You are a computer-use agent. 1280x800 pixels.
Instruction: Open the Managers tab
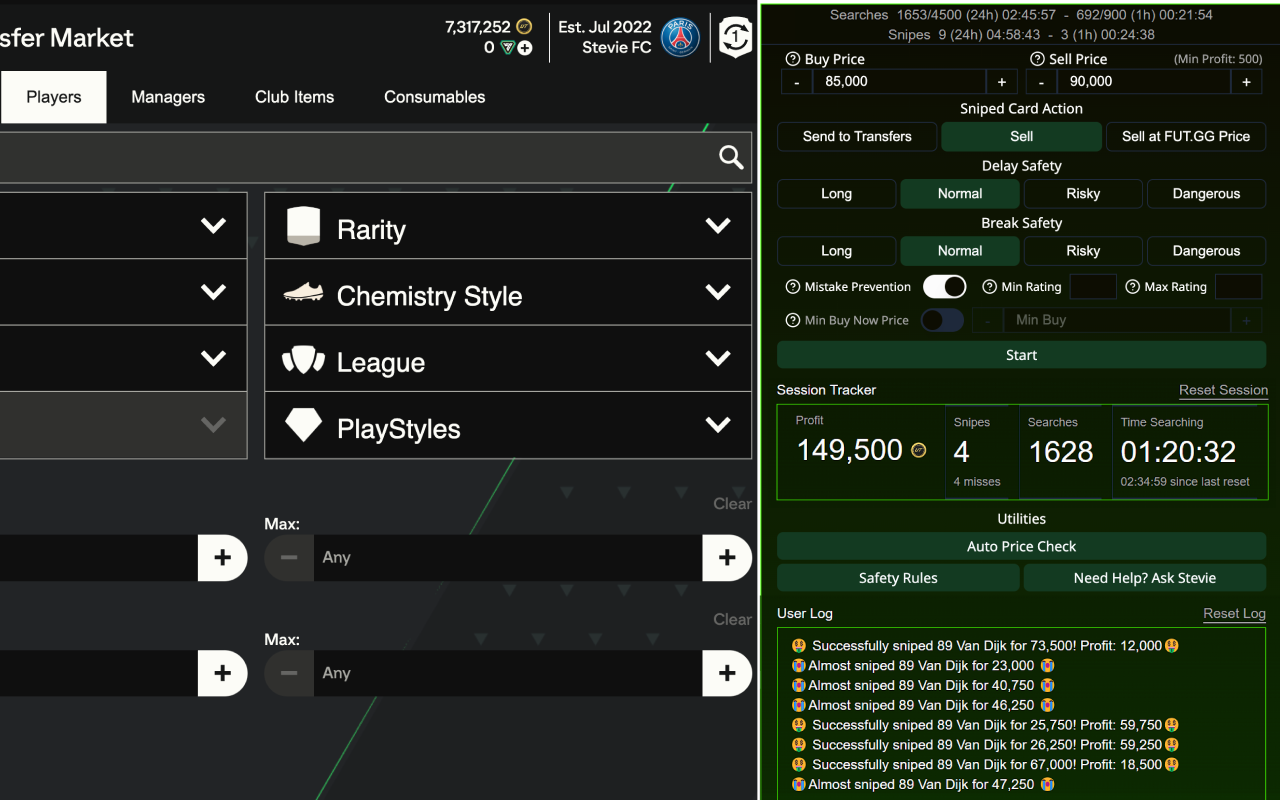click(x=168, y=97)
